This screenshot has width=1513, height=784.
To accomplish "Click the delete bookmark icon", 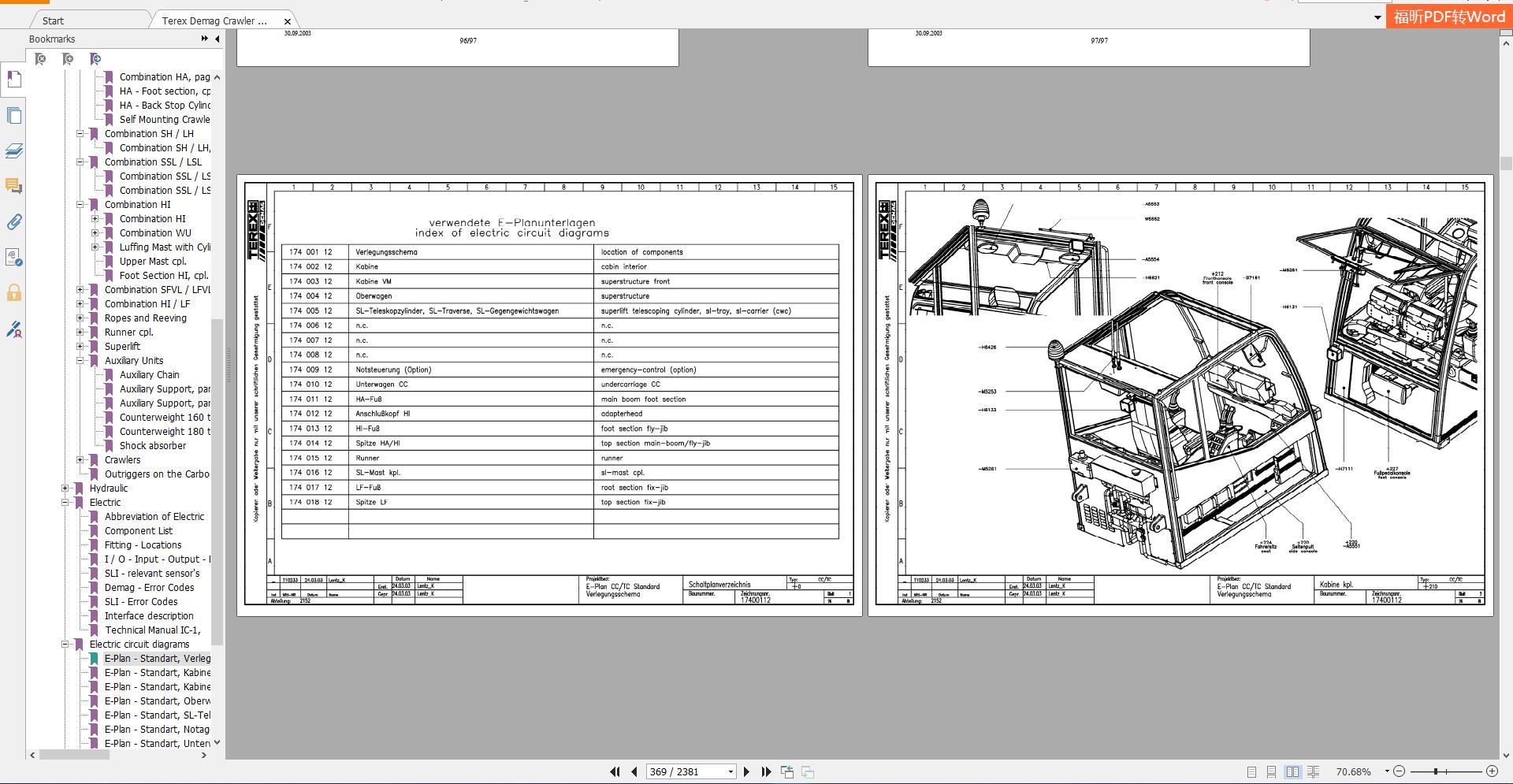I will 40,59.
